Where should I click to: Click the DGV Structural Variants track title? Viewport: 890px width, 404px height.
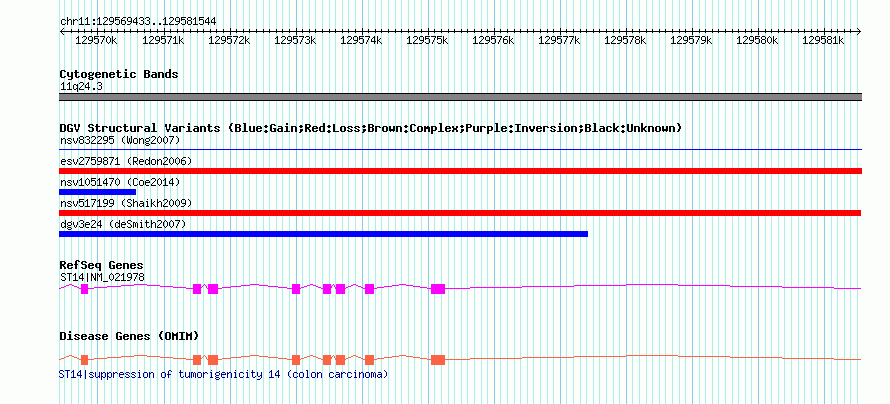(x=370, y=128)
